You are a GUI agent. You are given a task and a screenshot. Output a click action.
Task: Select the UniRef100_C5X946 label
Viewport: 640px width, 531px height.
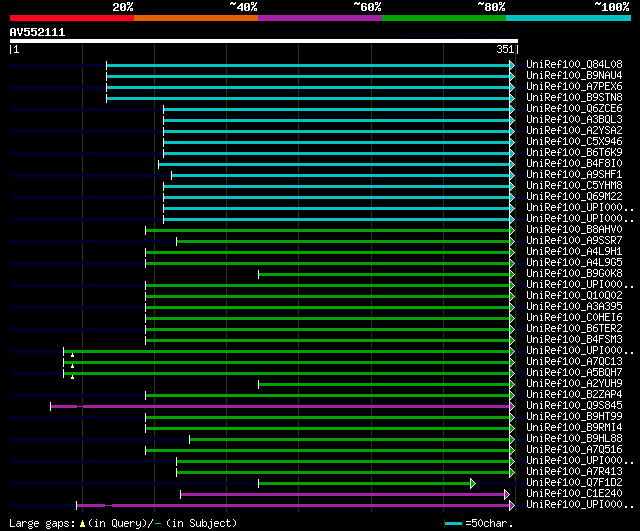[574, 142]
